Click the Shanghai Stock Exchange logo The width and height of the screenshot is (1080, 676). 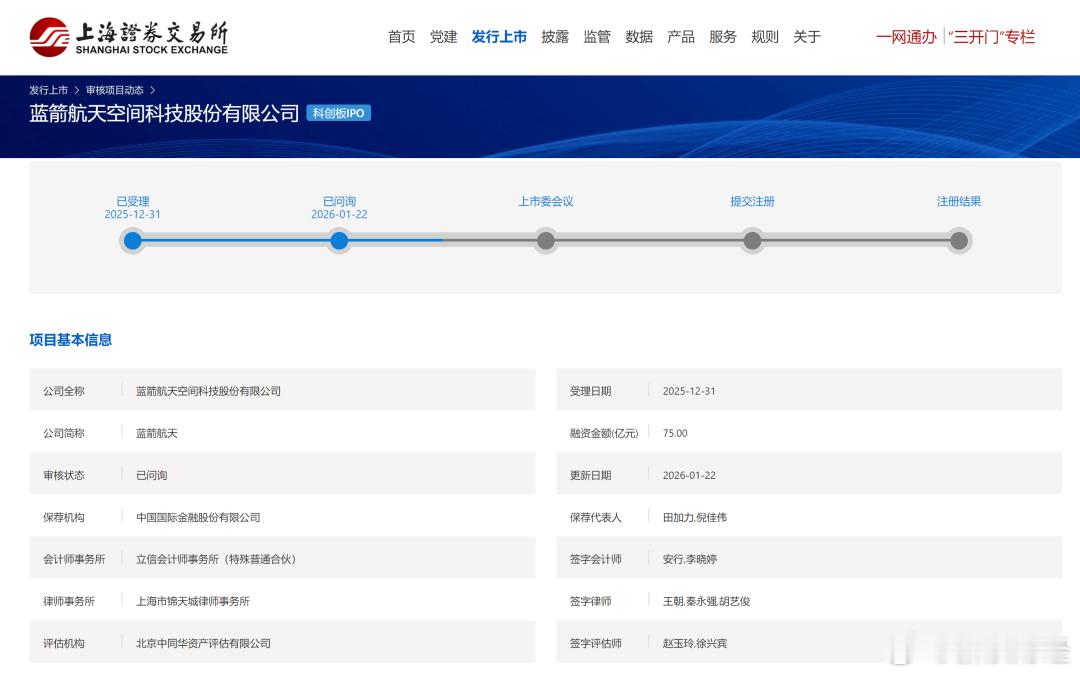(x=129, y=37)
